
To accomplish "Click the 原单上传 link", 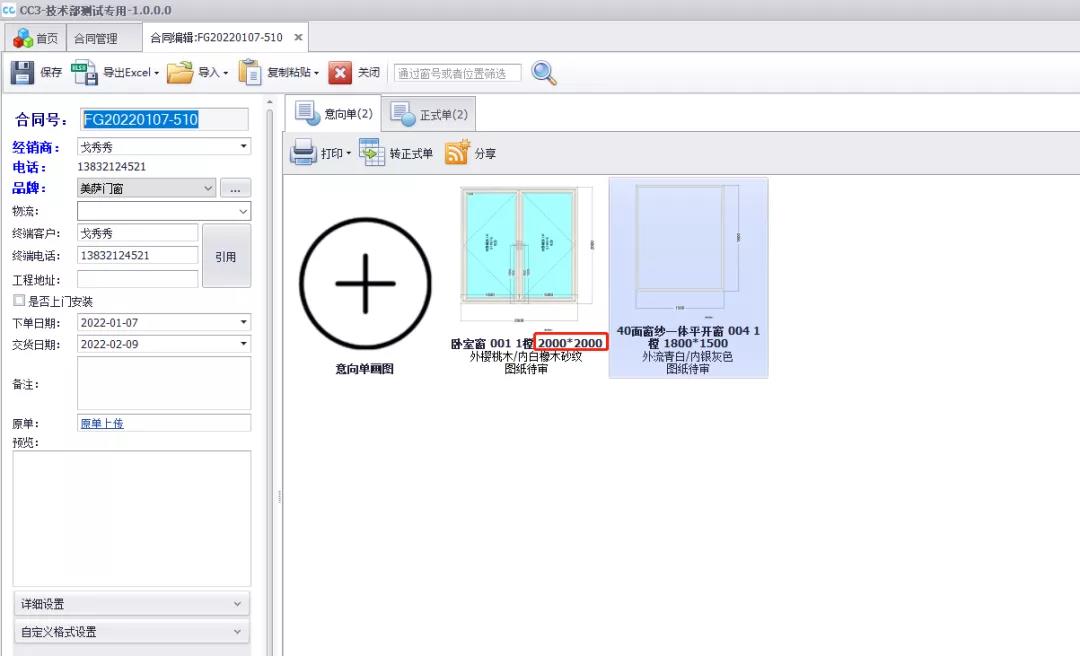I will pyautogui.click(x=102, y=423).
